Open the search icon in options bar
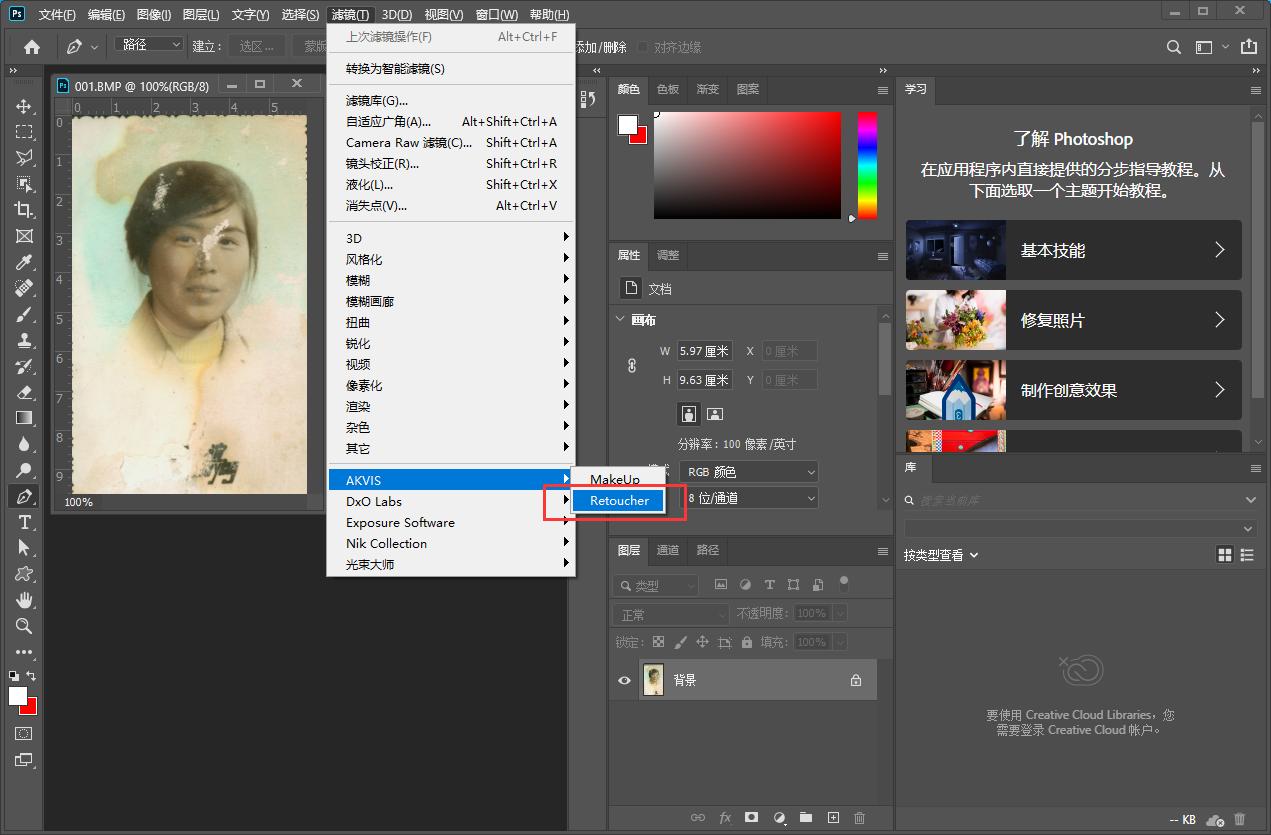 coord(1175,47)
